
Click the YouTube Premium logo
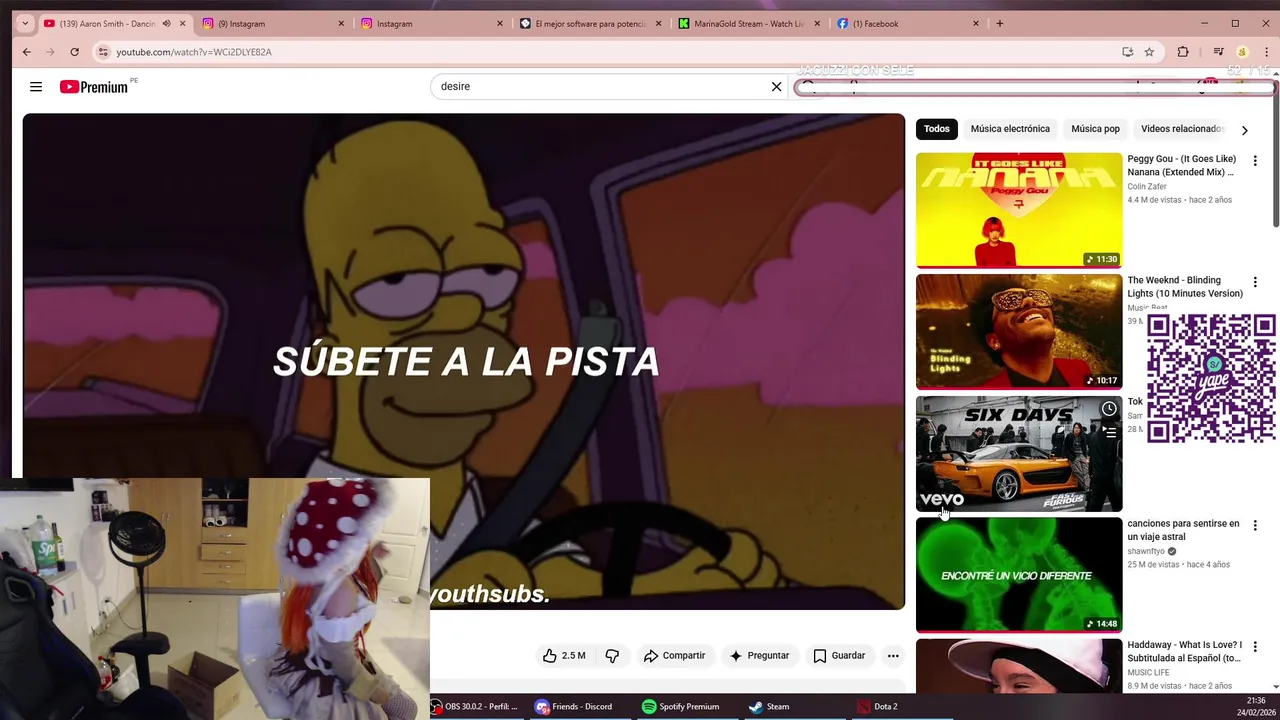[x=94, y=87]
